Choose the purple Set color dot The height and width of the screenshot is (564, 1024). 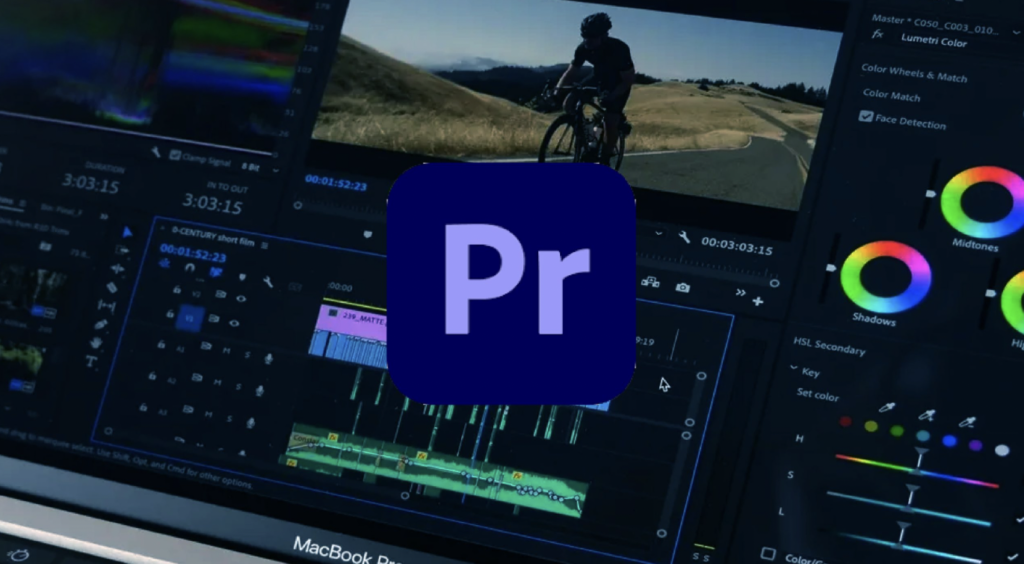[976, 445]
